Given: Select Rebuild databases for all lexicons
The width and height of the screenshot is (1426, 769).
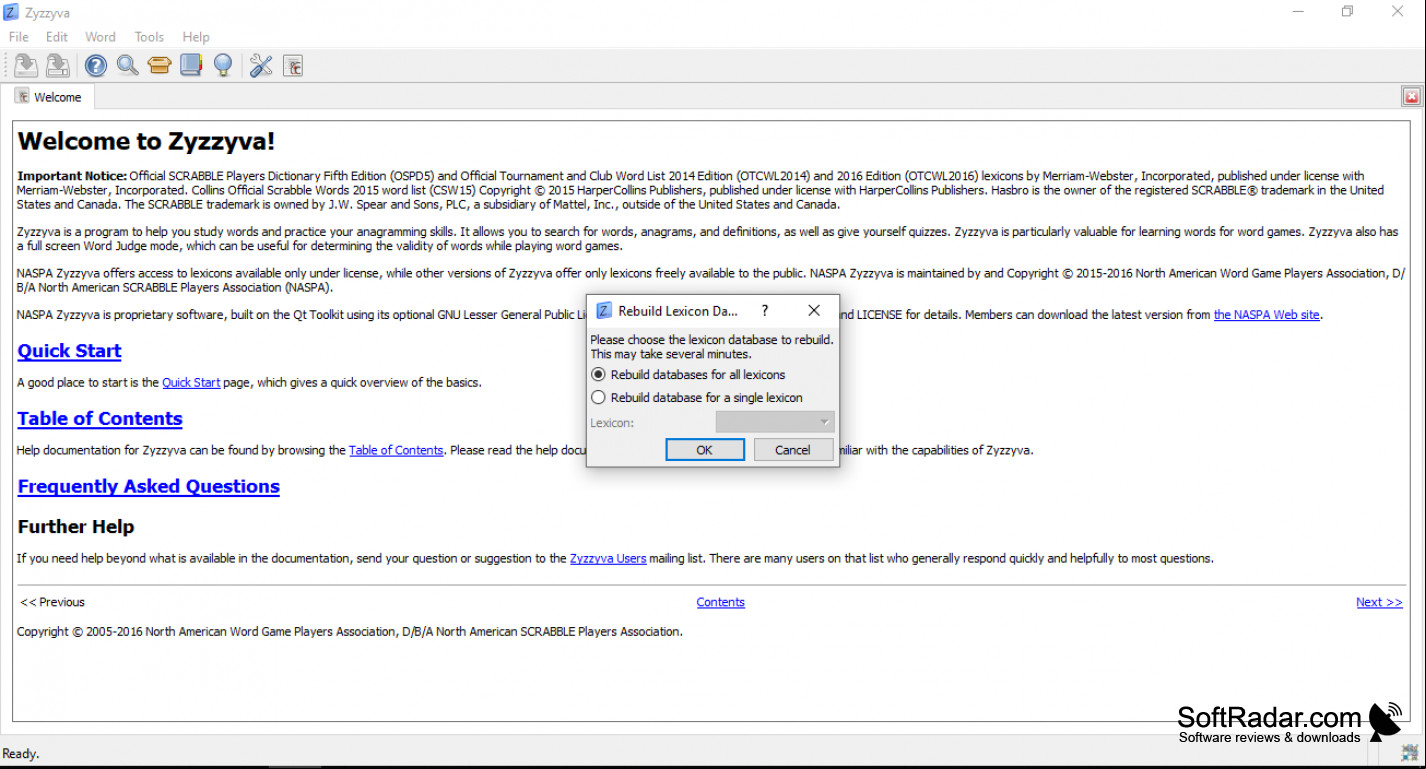Looking at the screenshot, I should coord(688,375).
